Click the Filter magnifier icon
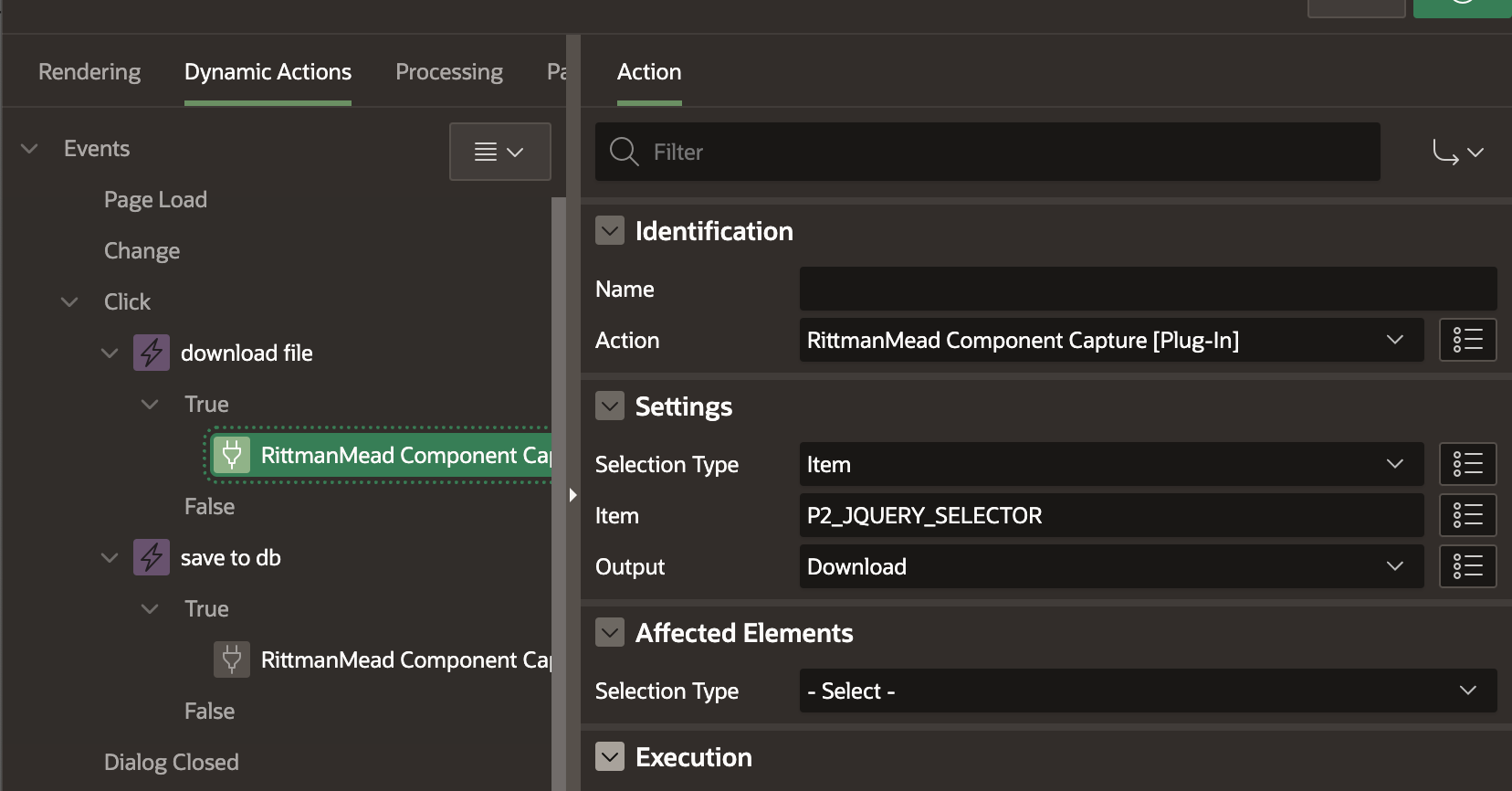1512x791 pixels. (624, 152)
